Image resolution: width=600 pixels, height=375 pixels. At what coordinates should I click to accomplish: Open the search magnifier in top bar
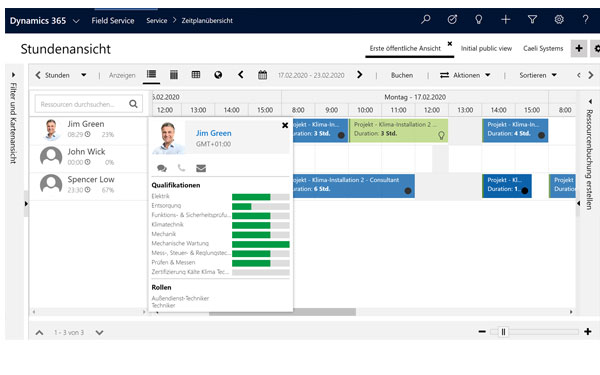coord(426,19)
